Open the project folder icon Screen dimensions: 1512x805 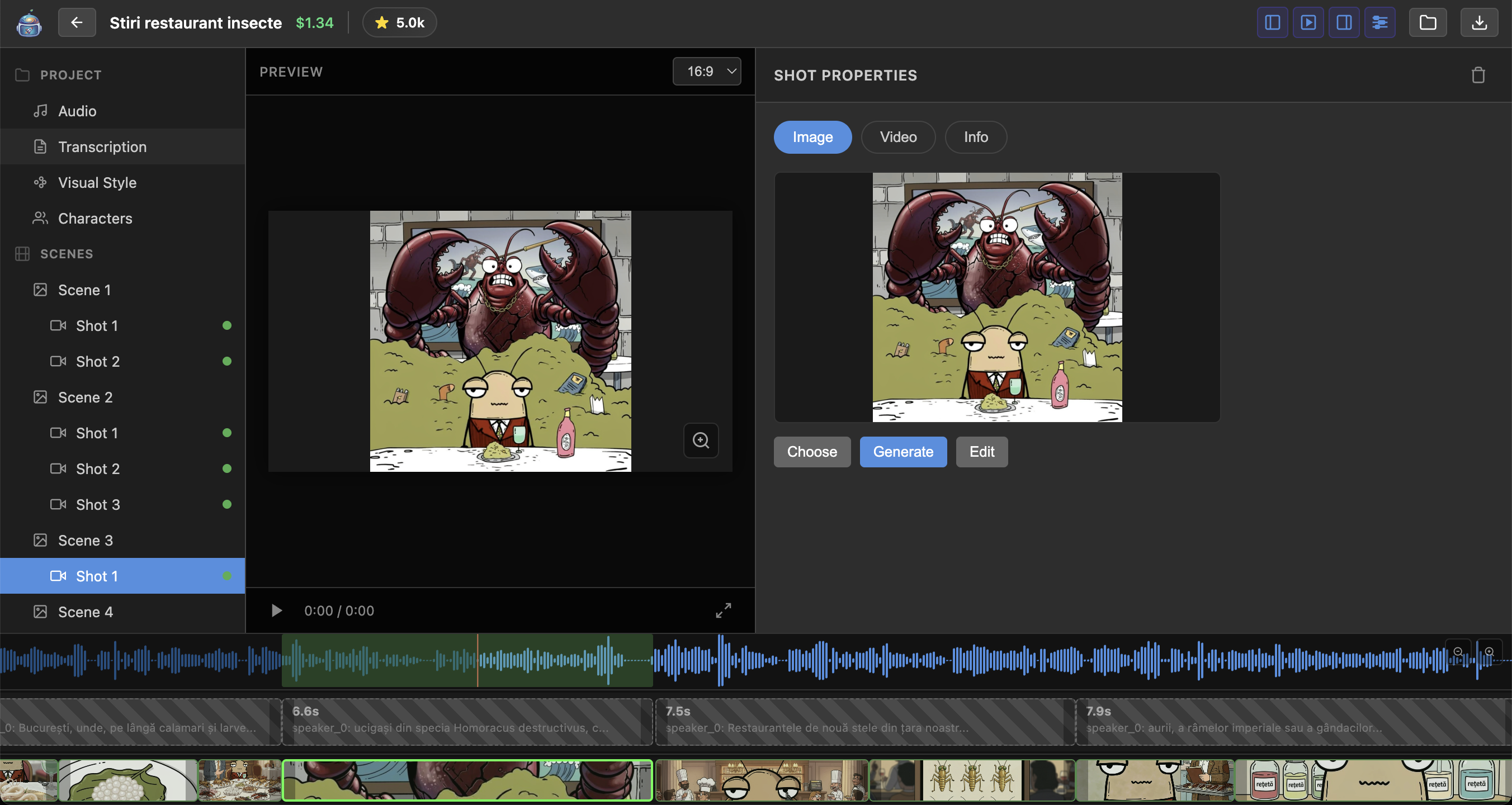click(x=1428, y=23)
